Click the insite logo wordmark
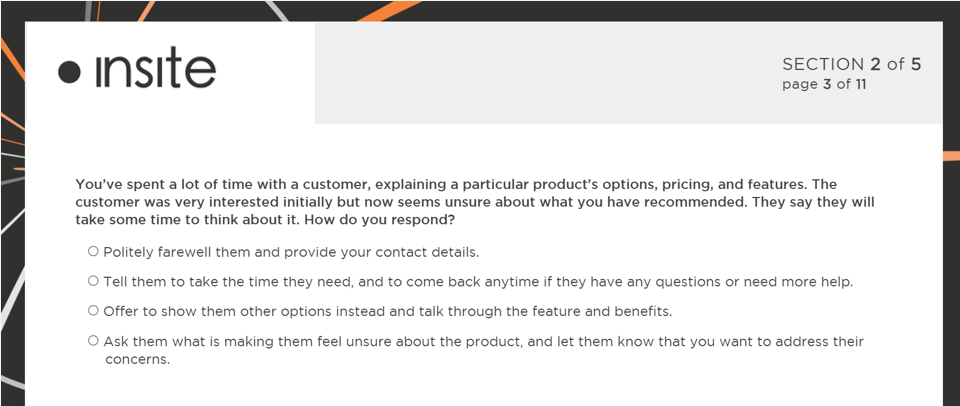This screenshot has width=960, height=406. pyautogui.click(x=154, y=69)
